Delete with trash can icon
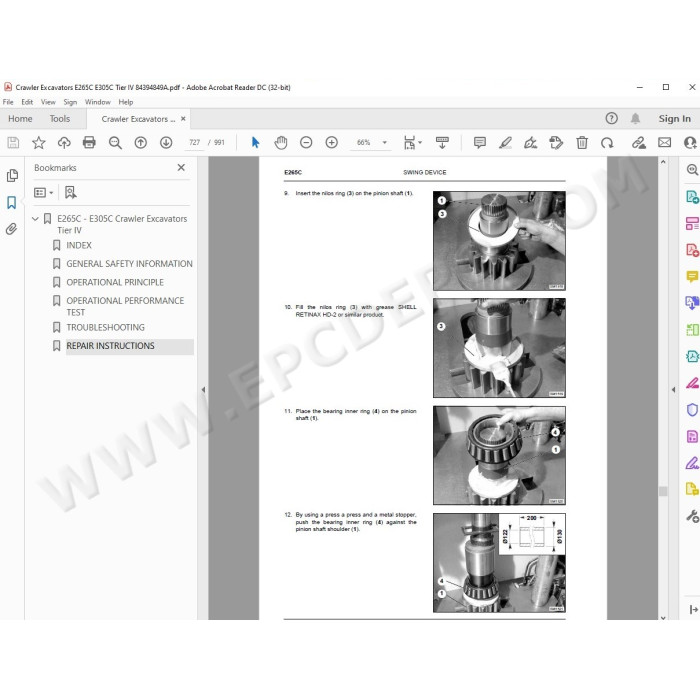Image resolution: width=700 pixels, height=700 pixels. click(582, 143)
